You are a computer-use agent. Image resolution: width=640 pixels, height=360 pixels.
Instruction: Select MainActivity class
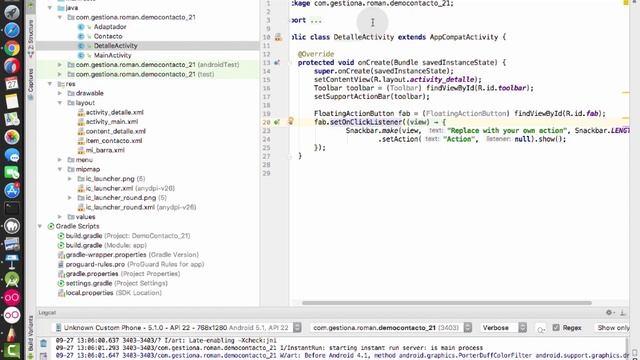[112, 55]
